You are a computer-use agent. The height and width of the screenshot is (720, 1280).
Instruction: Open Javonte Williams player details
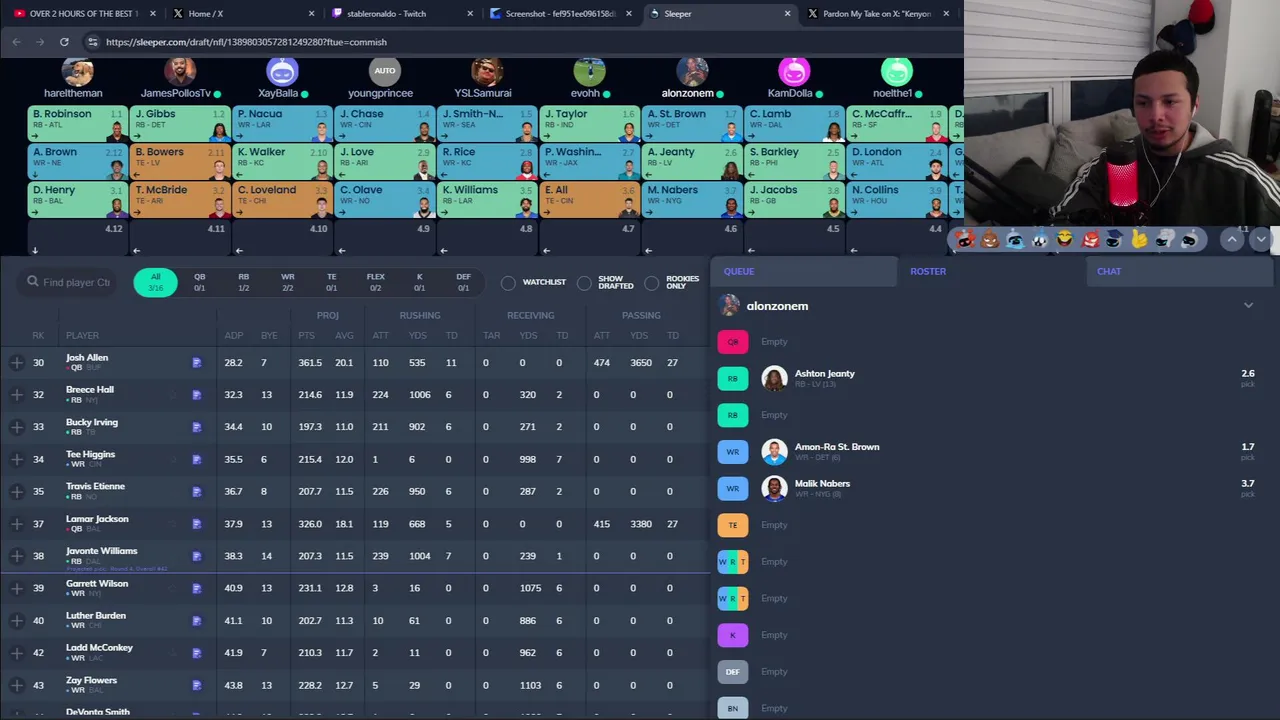[101, 551]
